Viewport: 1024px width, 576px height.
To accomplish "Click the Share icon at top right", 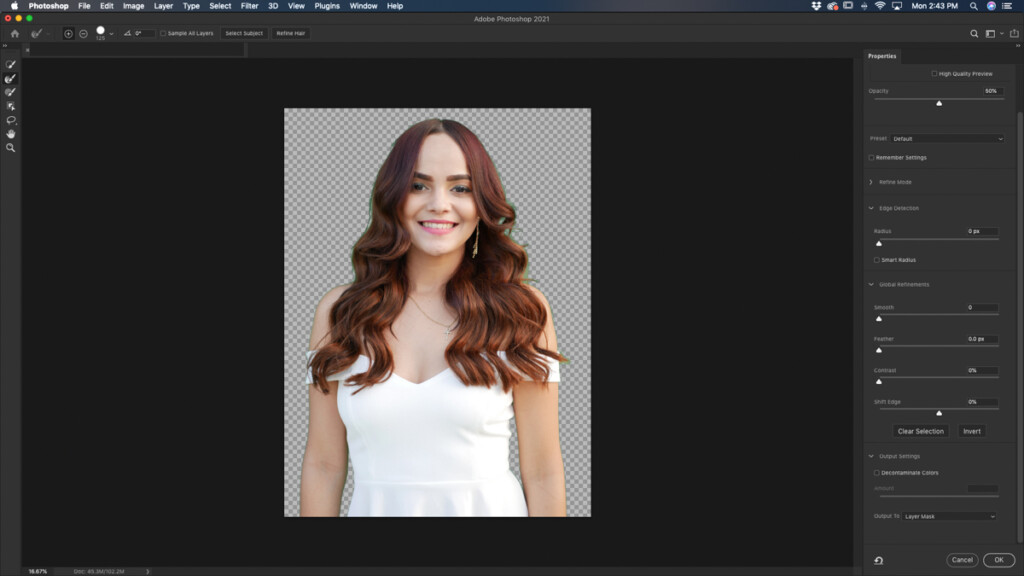I will 1014,33.
